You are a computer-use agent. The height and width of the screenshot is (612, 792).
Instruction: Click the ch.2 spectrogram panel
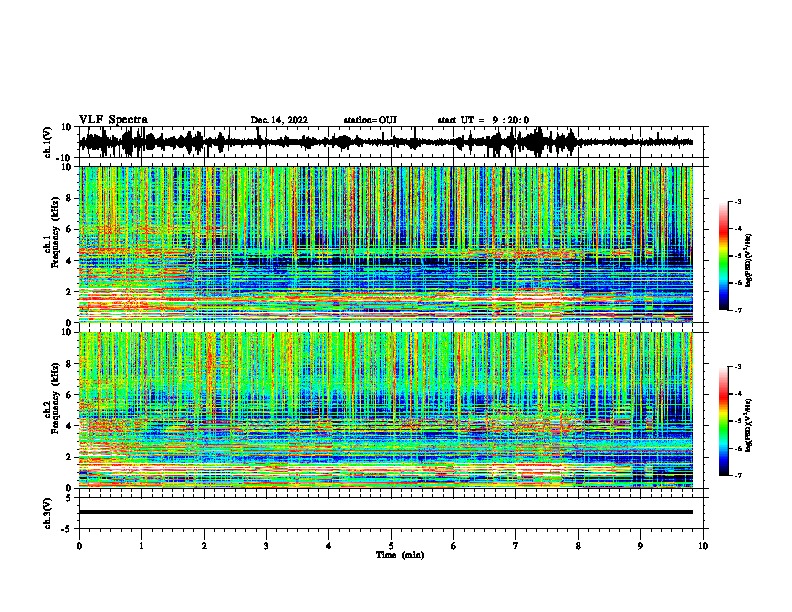386,410
